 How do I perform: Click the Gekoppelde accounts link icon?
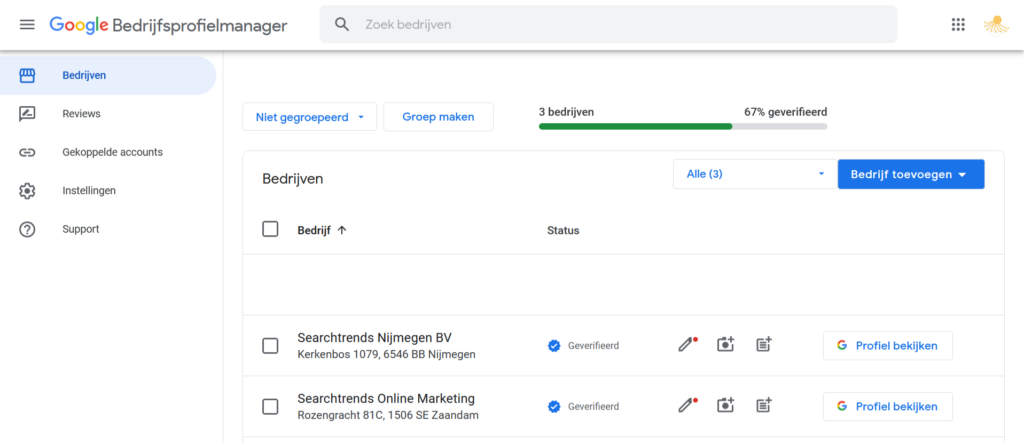tap(27, 152)
